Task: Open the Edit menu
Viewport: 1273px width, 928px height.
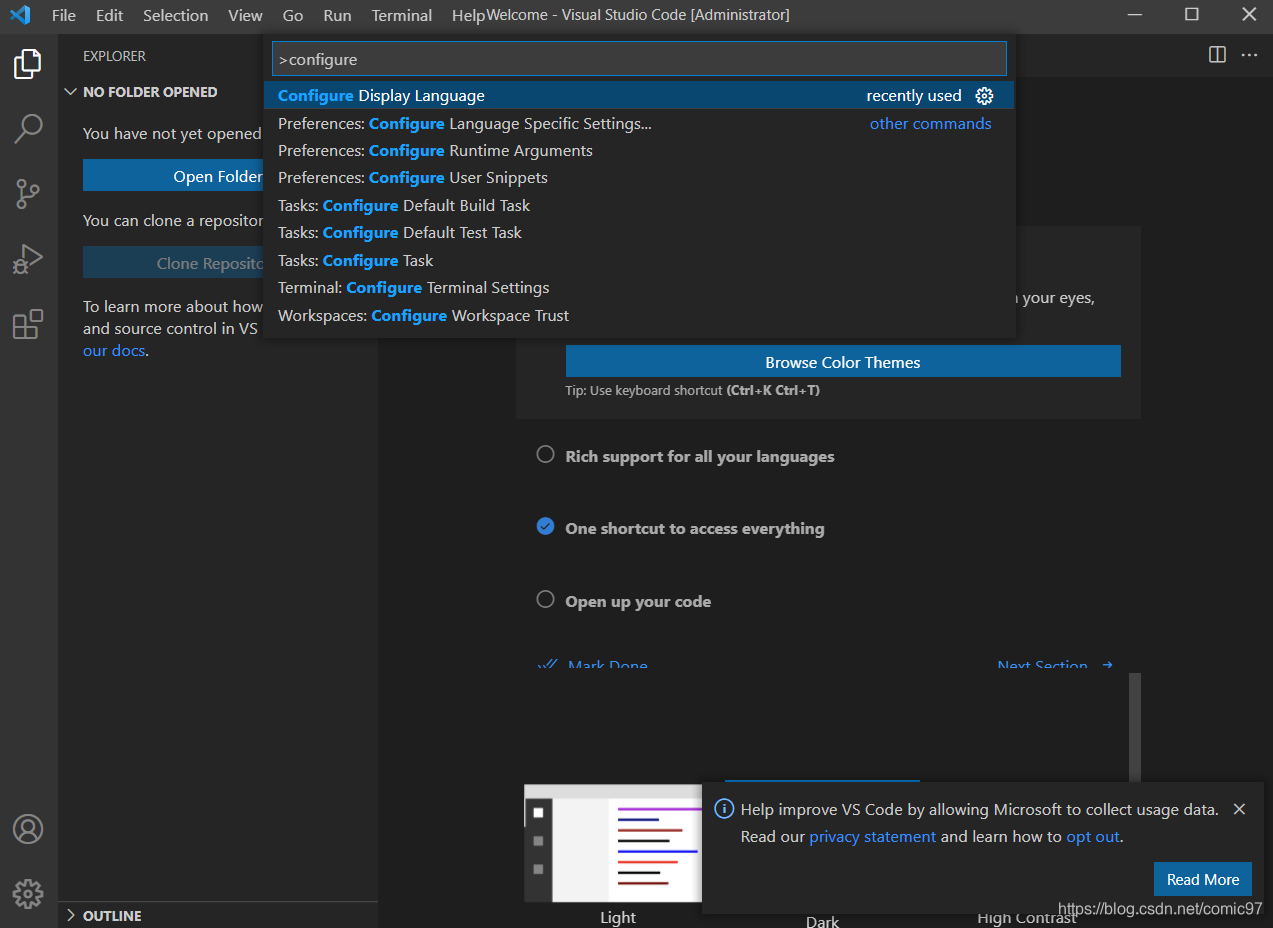Action: pos(110,15)
